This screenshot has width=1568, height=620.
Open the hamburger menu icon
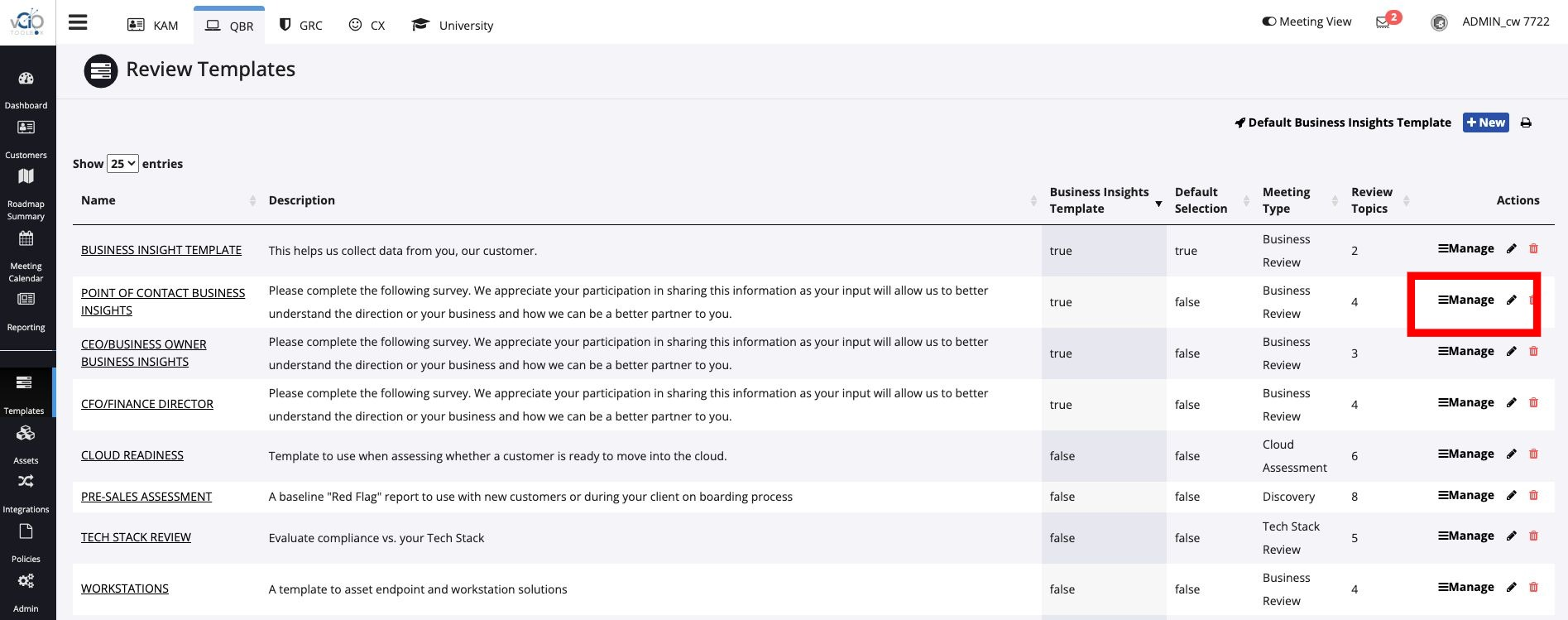click(78, 22)
